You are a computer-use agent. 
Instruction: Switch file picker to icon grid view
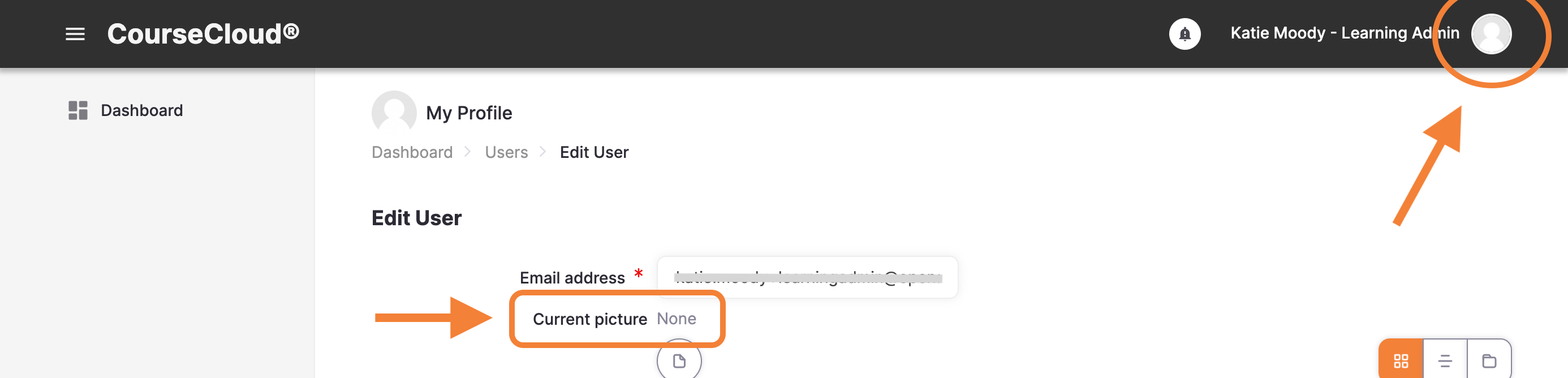[1401, 361]
